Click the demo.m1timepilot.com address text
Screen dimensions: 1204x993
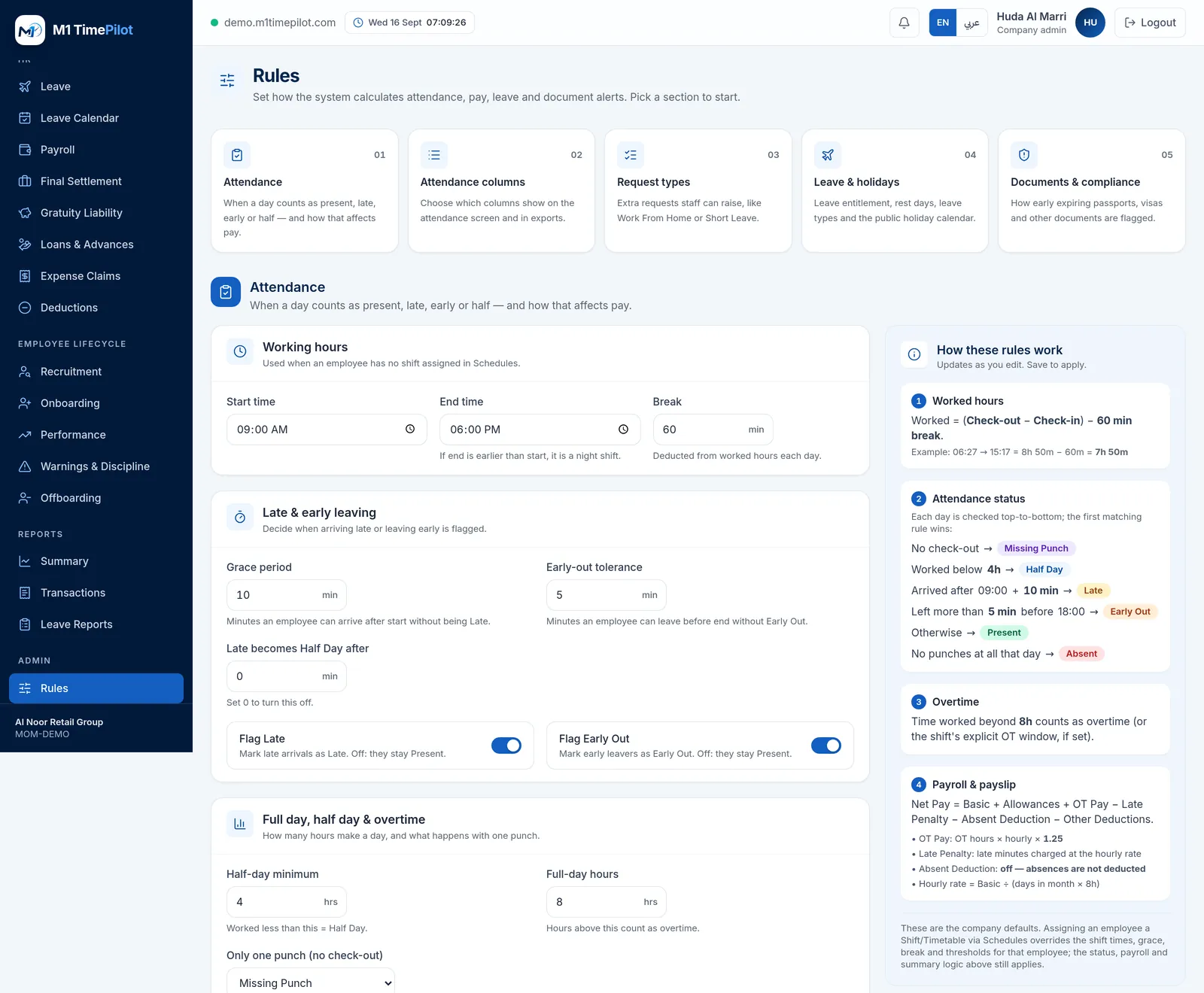click(x=280, y=23)
